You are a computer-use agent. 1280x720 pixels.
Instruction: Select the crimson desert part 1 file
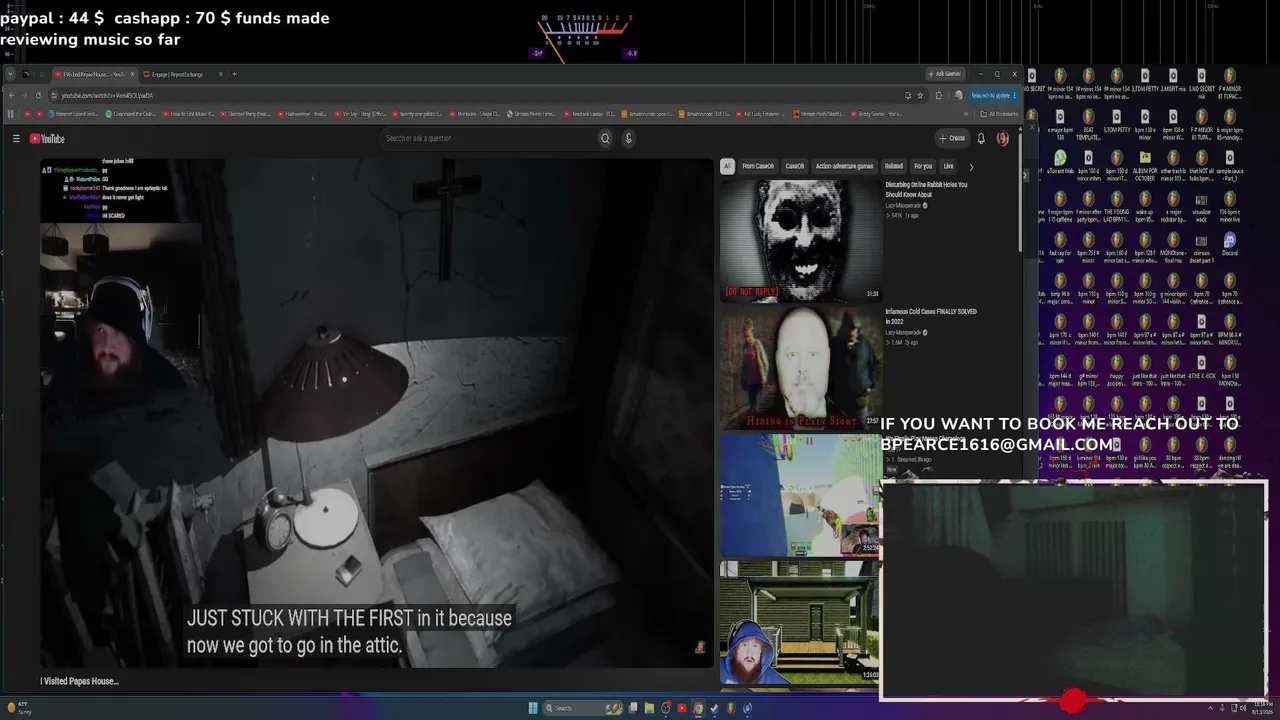pos(1201,250)
